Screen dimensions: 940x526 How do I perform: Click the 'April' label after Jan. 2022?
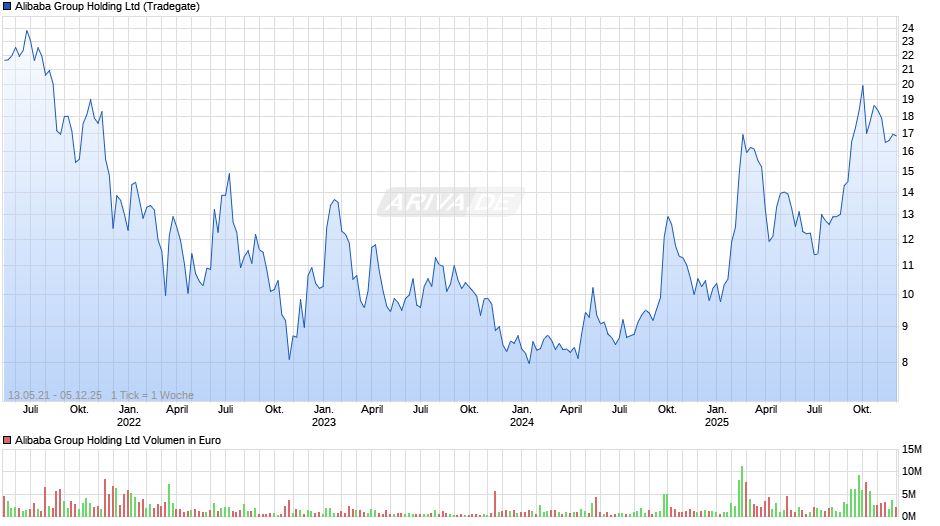tap(177, 410)
